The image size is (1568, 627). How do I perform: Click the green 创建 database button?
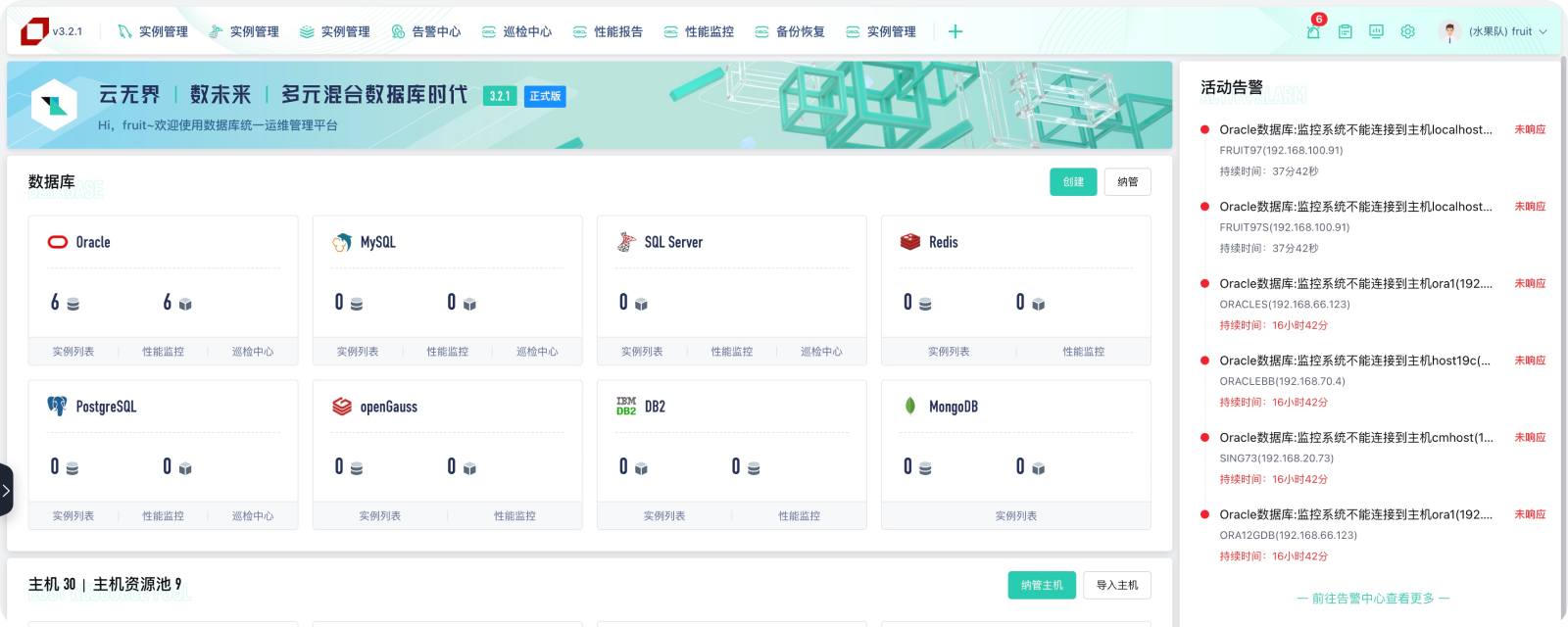[x=1073, y=182]
